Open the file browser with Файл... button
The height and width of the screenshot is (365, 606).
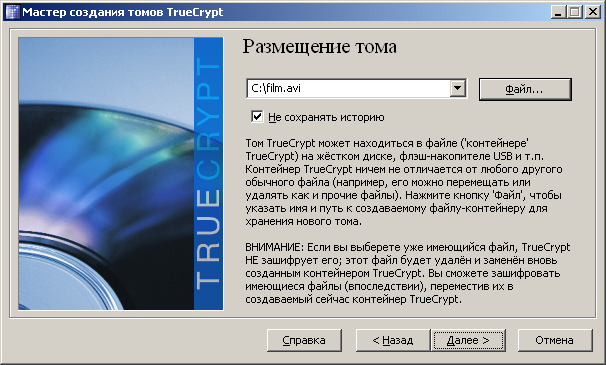point(525,90)
